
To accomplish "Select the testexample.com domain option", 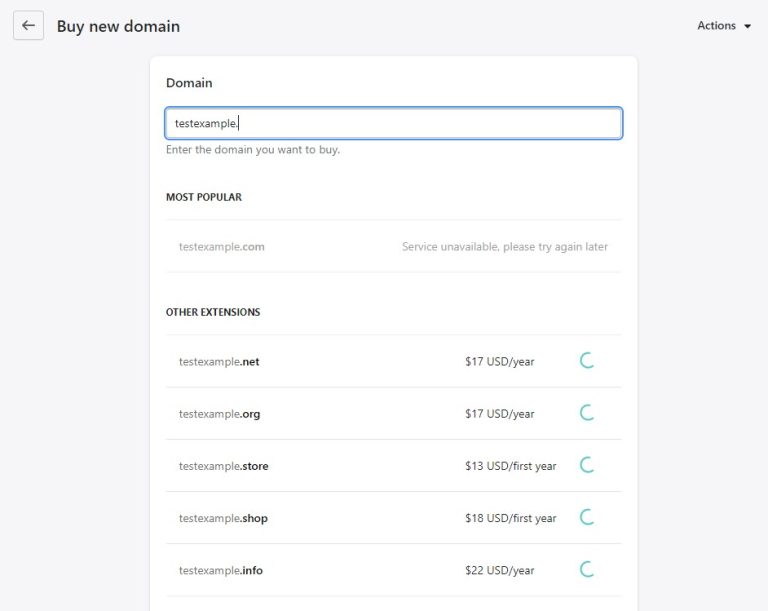I will click(222, 246).
